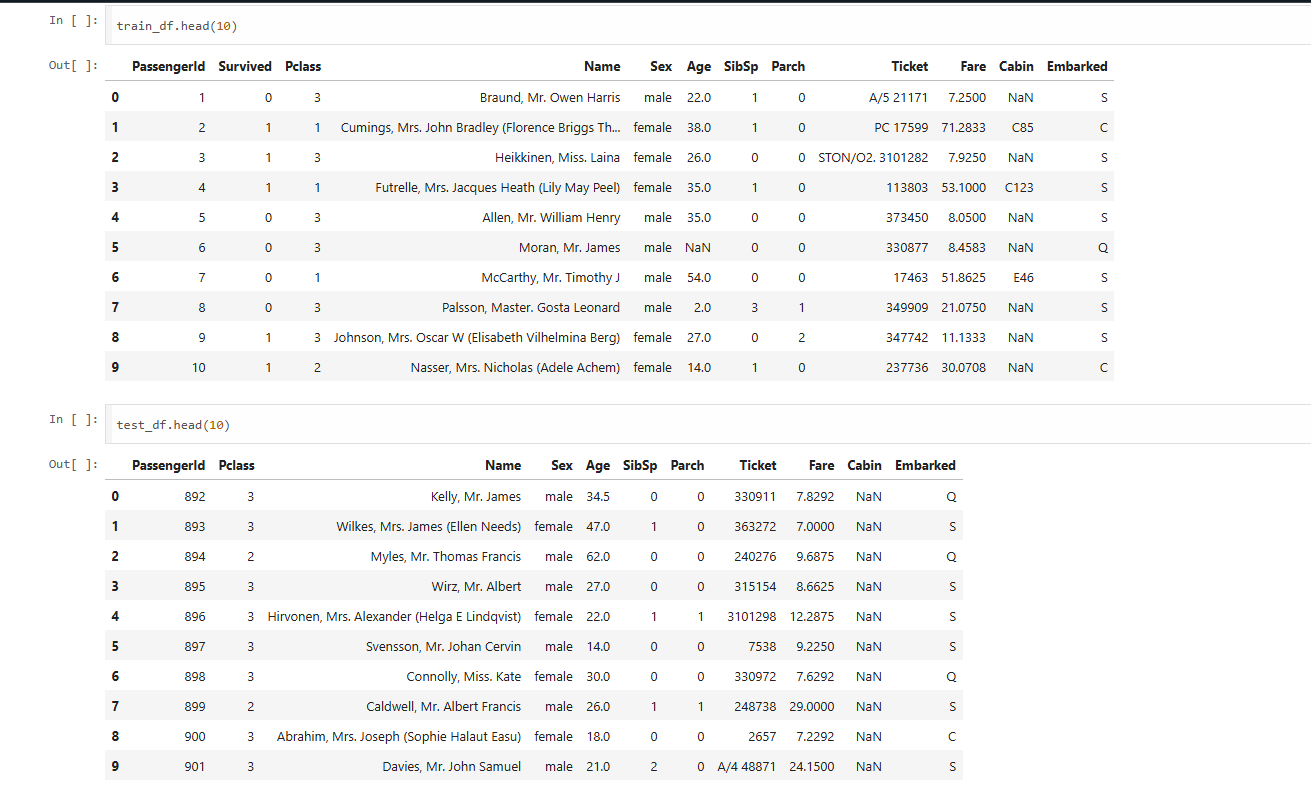Image resolution: width=1311 pixels, height=790 pixels.
Task: Click the Embarked header in train table
Action: [x=1077, y=67]
